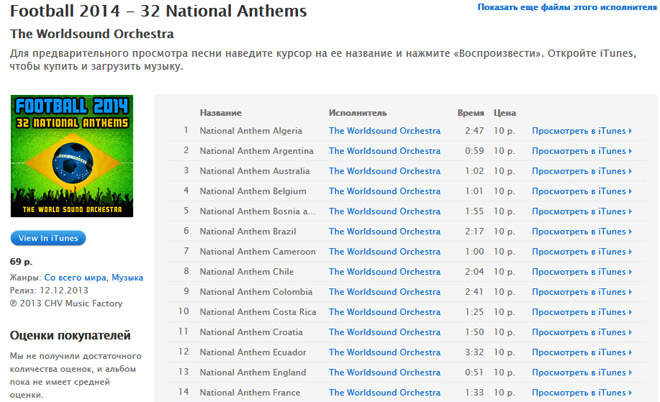660x402 pixels.
Task: Click the album price '69 р.'
Action: 21,262
